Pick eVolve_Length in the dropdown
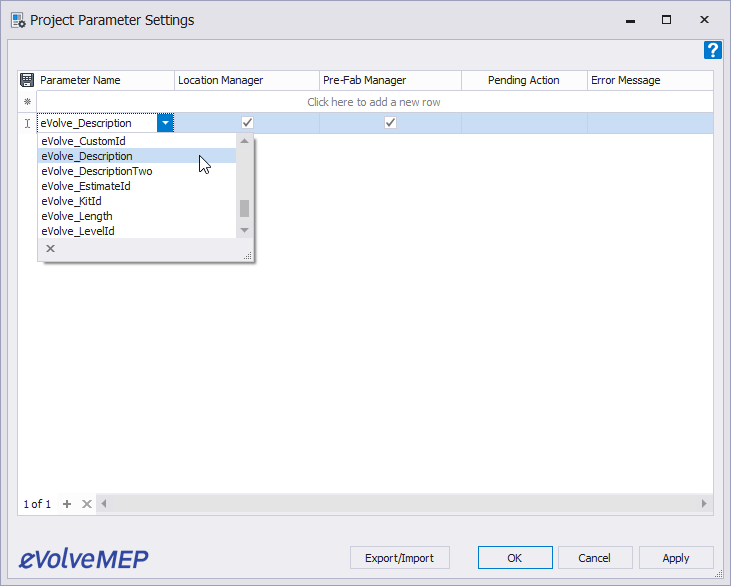 click(137, 216)
